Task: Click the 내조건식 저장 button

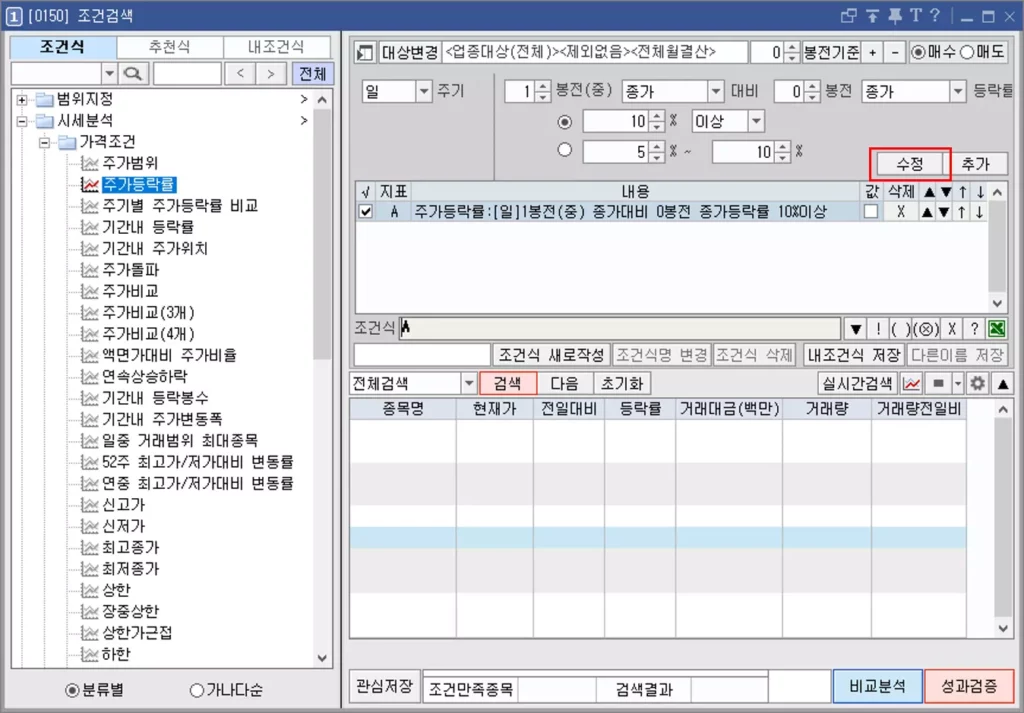Action: click(854, 355)
